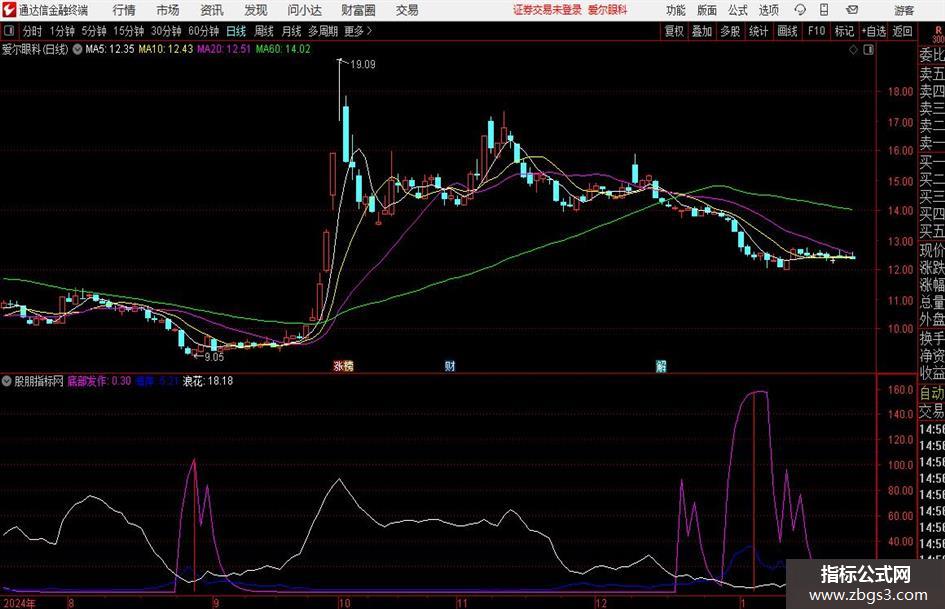The width and height of the screenshot is (945, 609).
Task: Open the F10 company info button
Action: tap(816, 31)
